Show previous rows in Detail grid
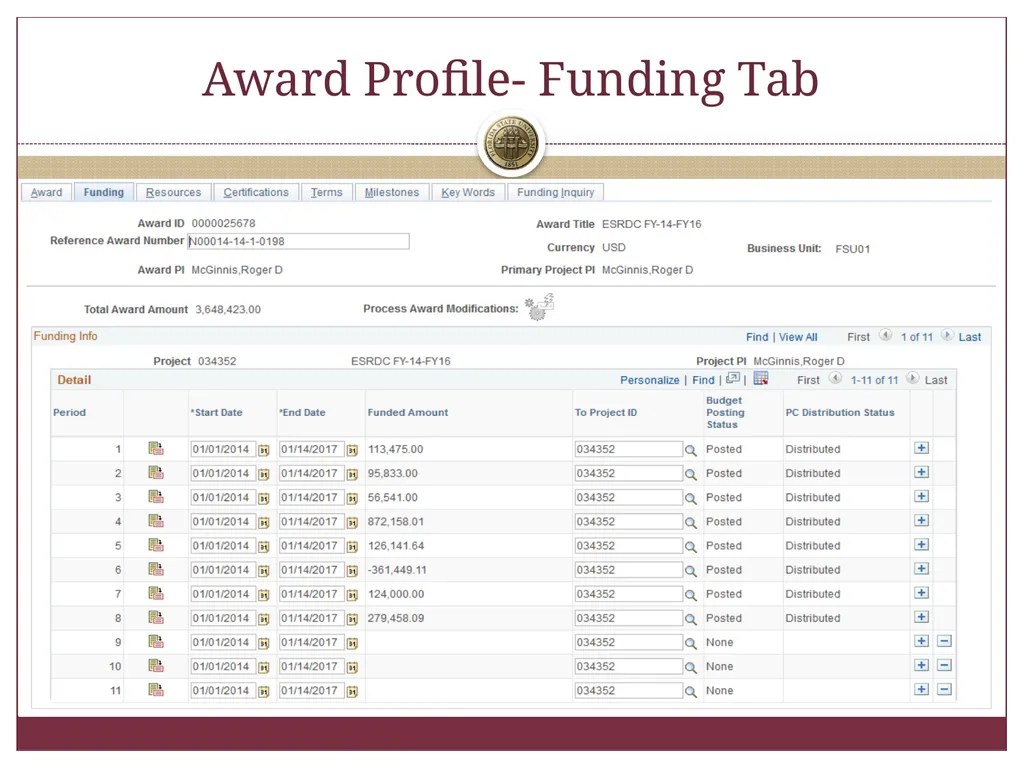 pyautogui.click(x=835, y=379)
